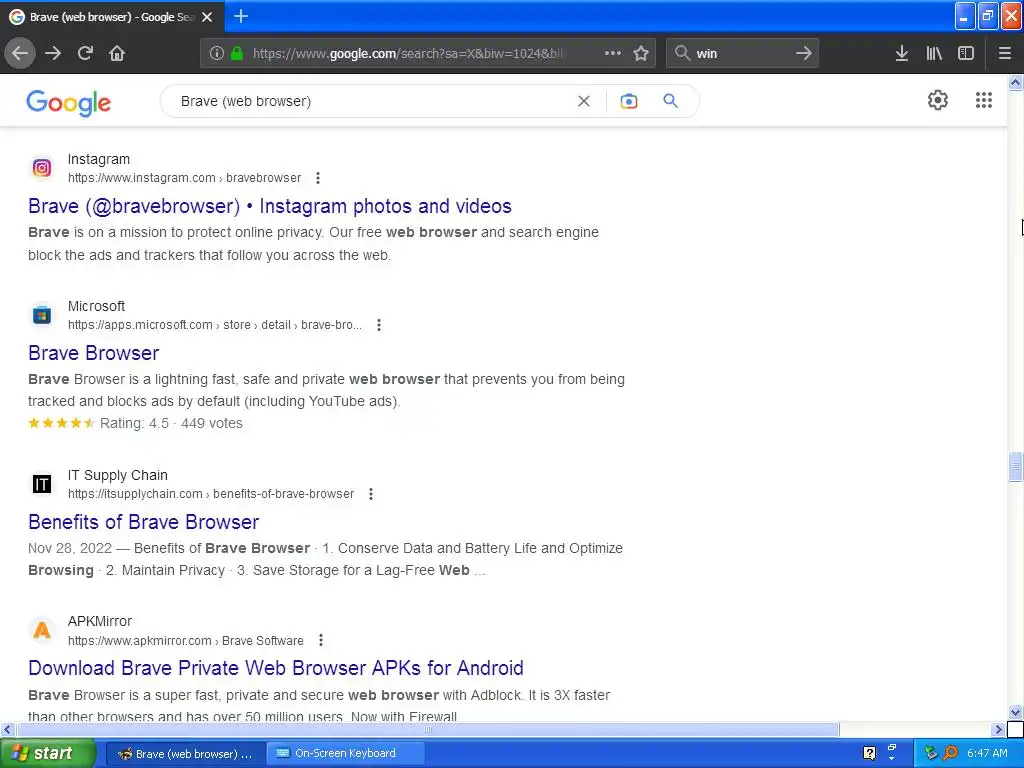Open the Downloads panel
The width and height of the screenshot is (1024, 768).
click(902, 54)
